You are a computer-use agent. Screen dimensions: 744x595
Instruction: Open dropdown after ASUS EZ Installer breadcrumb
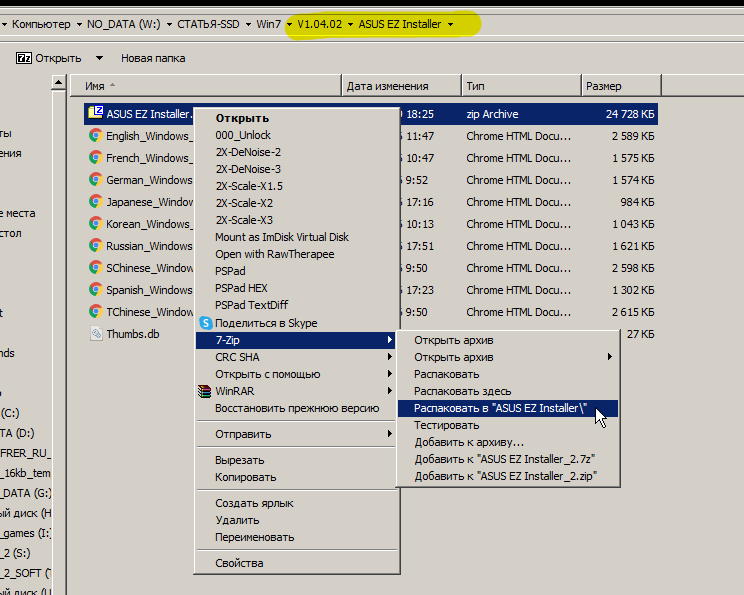click(x=451, y=24)
